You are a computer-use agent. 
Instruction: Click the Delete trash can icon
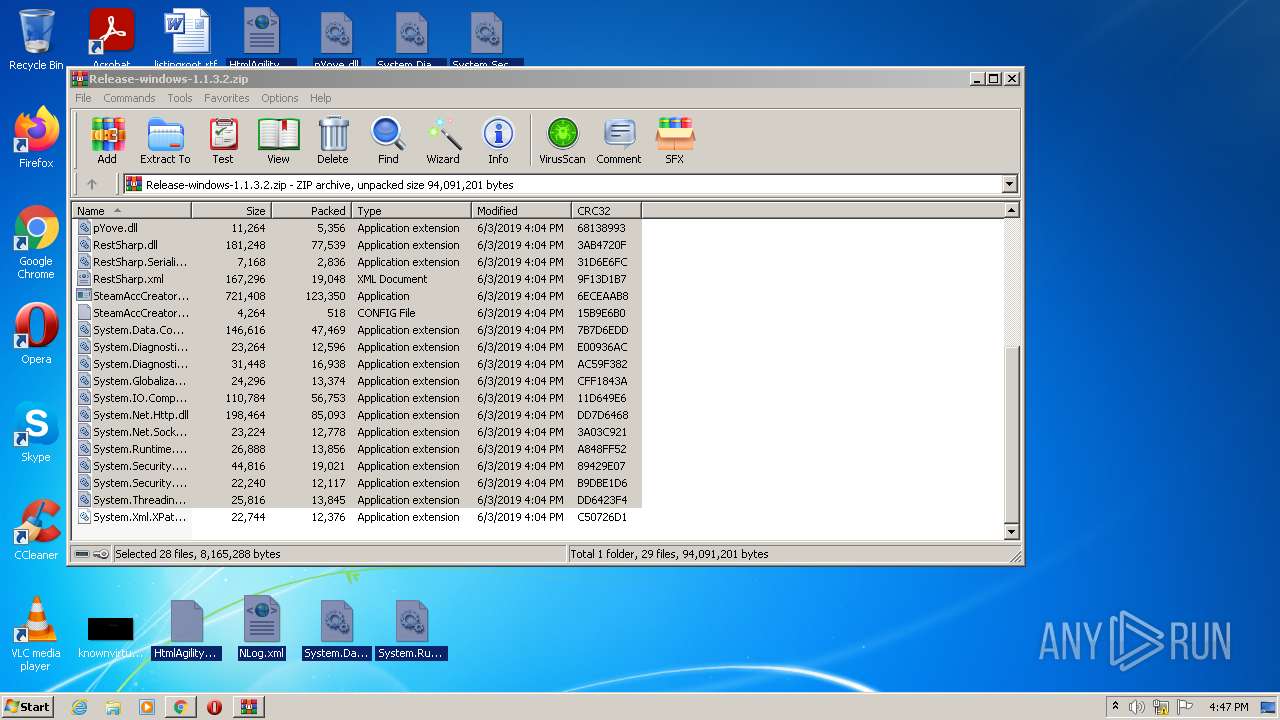333,140
